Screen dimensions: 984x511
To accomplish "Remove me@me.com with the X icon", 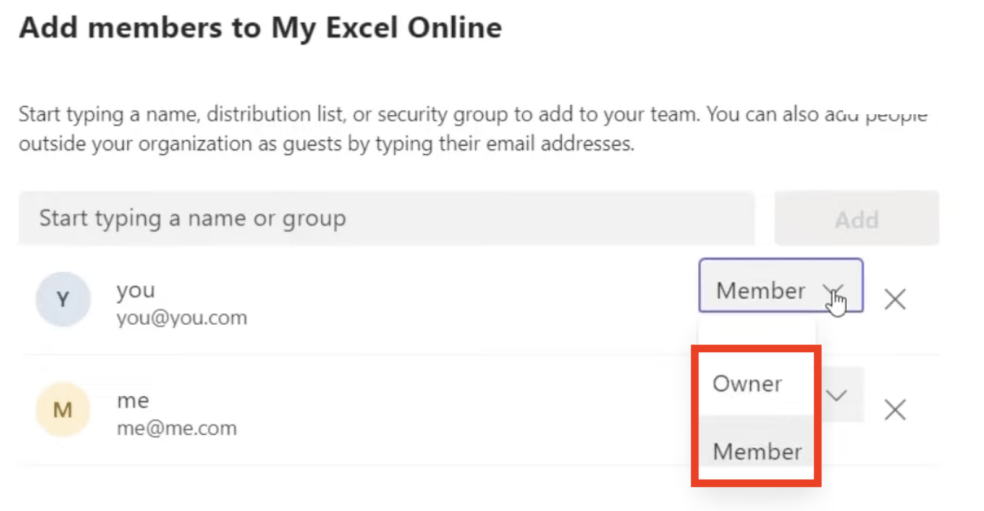I will point(895,410).
